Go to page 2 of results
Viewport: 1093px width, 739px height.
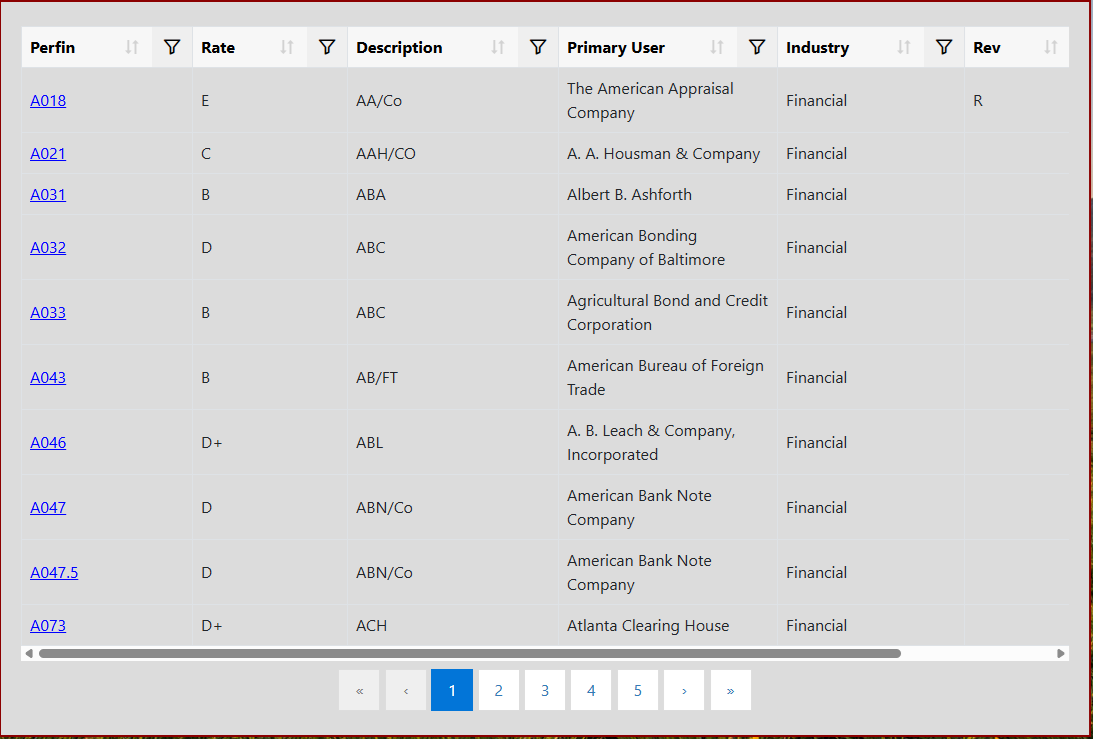tap(498, 690)
